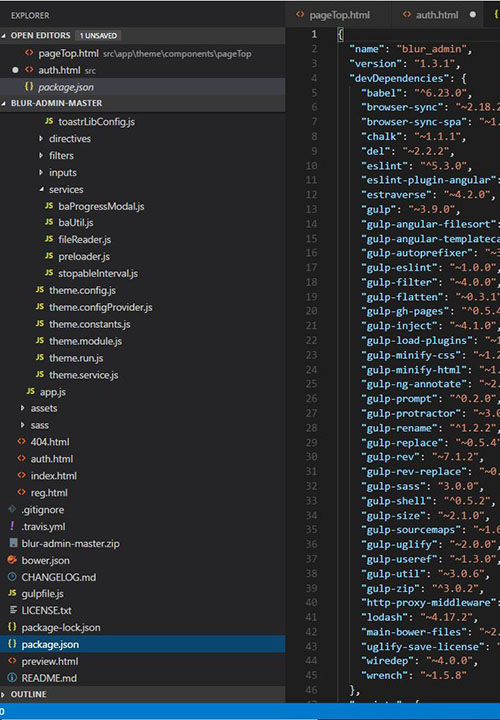500x720 pixels.
Task: Expand the assets folder
Action: [x=22, y=408]
